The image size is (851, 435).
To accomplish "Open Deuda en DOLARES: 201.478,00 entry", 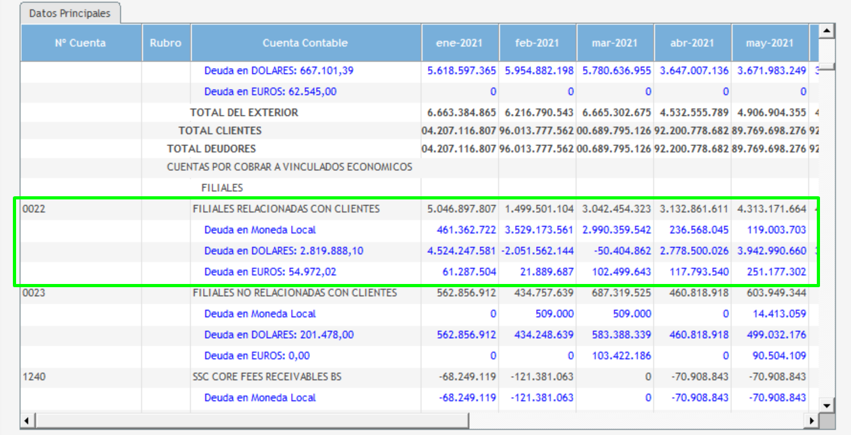I will point(278,335).
